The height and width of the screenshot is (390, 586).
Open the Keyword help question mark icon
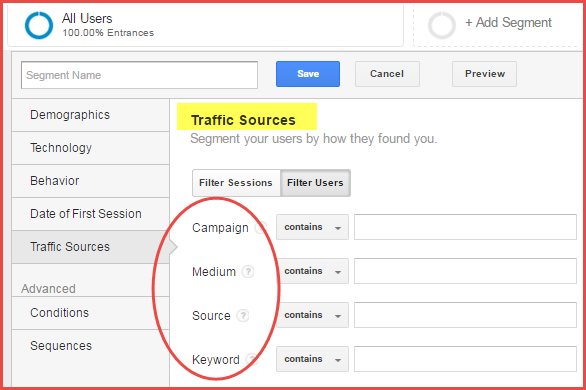252,359
